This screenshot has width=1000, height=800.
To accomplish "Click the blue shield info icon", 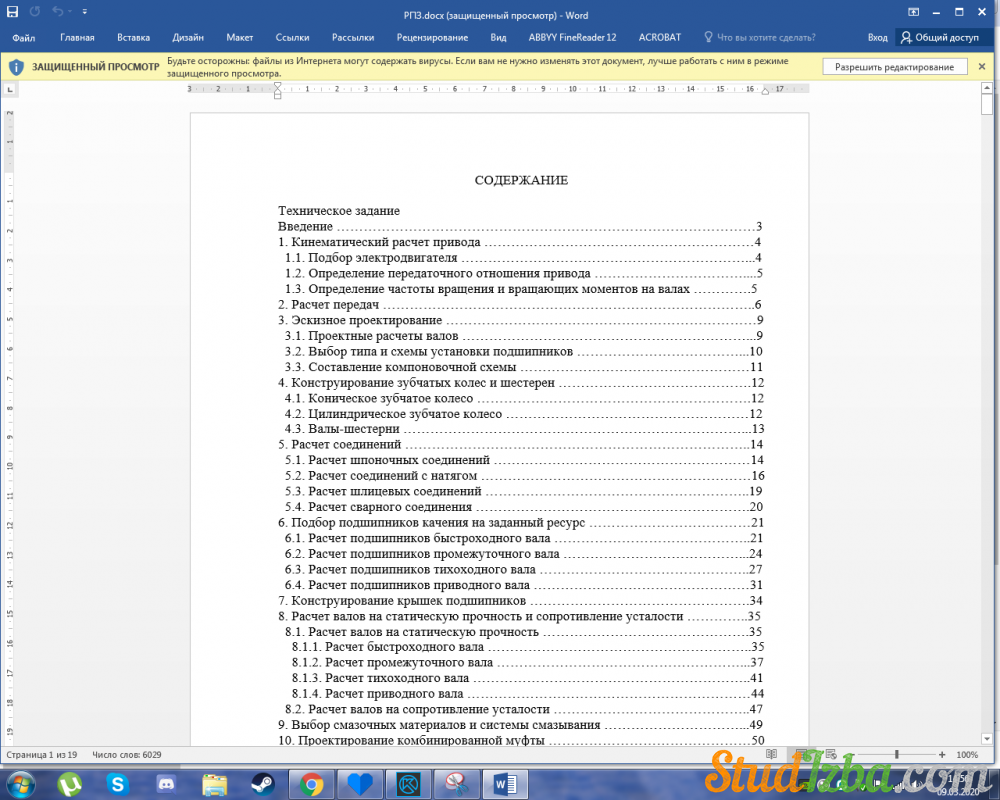I will 17,67.
